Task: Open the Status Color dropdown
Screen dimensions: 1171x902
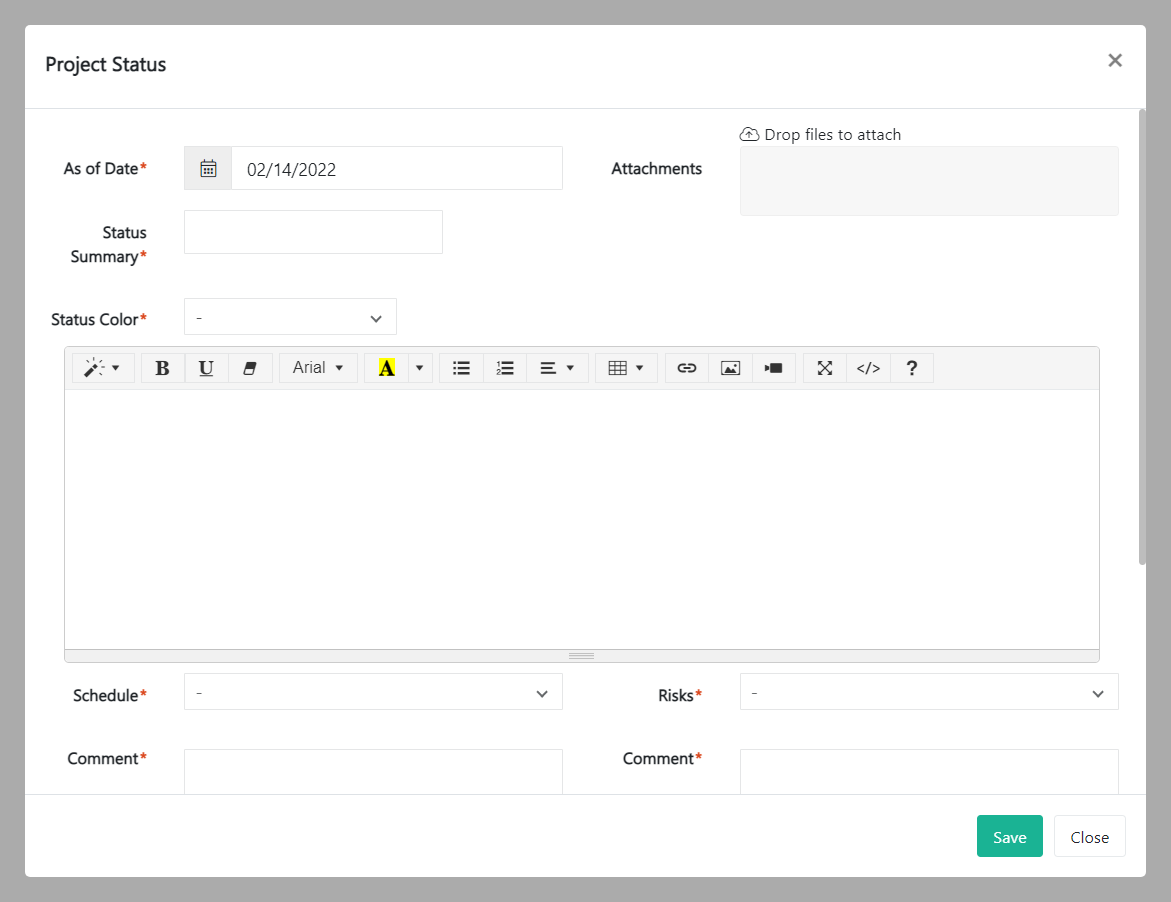Action: [x=289, y=317]
